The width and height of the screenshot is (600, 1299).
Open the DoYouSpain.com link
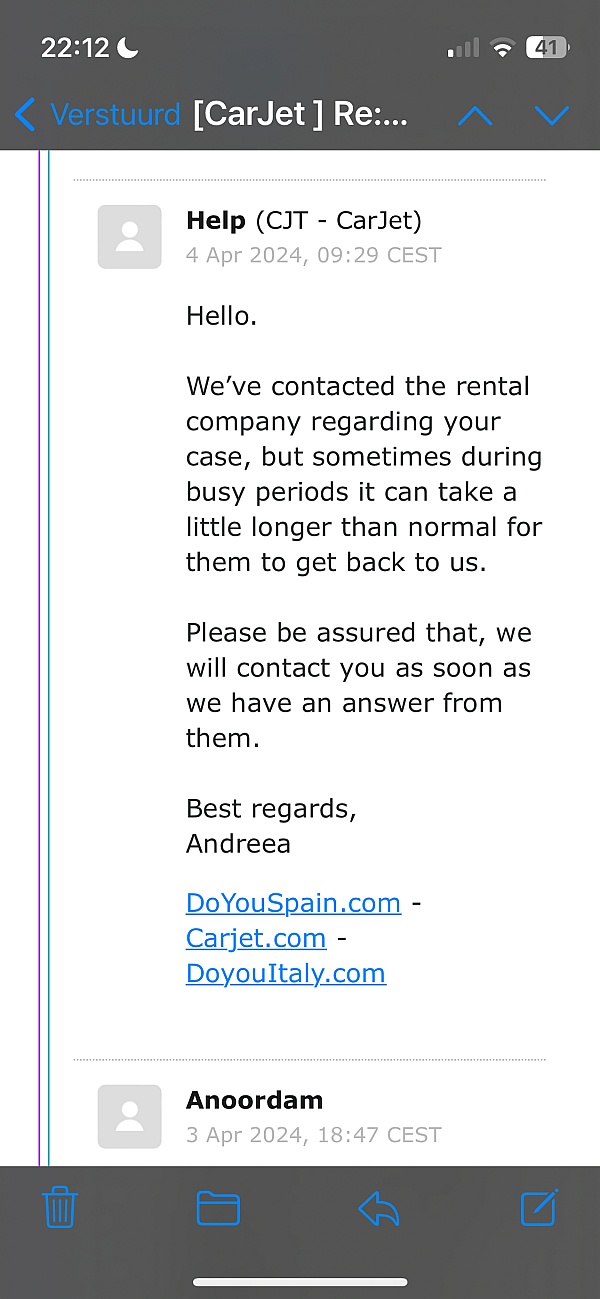(293, 903)
